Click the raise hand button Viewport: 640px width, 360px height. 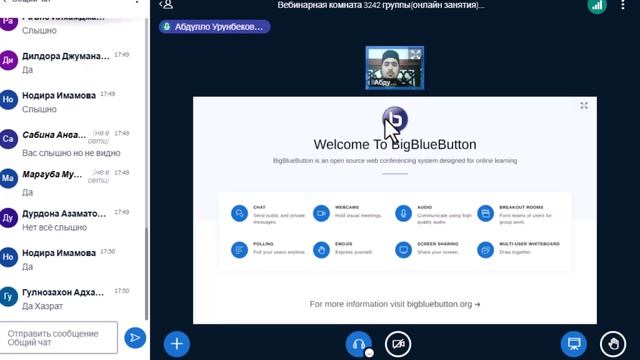pyautogui.click(x=613, y=344)
